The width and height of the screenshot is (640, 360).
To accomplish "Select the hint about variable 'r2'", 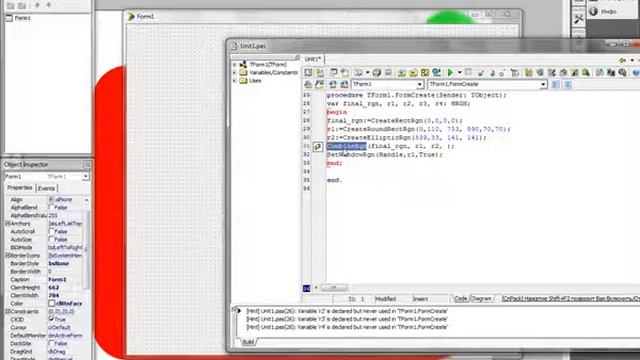I will [x=347, y=311].
